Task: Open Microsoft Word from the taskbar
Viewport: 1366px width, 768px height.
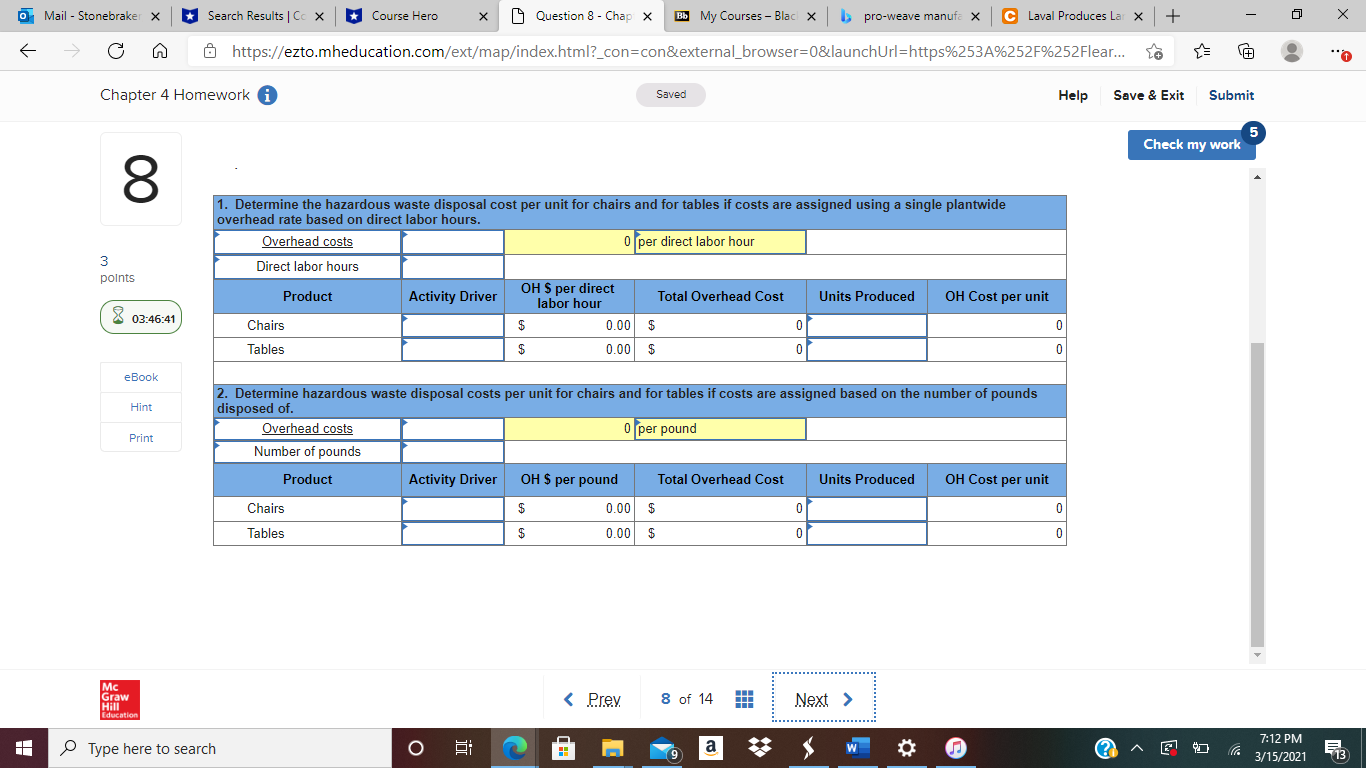Action: tap(855, 747)
